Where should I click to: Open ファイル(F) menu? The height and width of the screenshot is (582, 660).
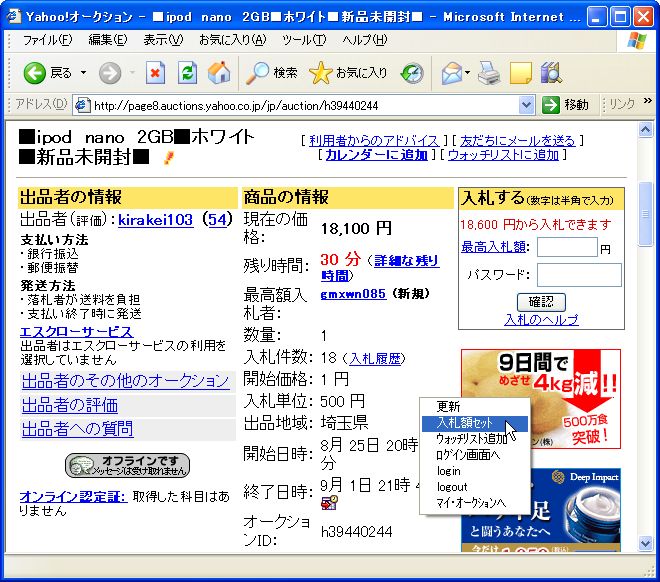(47, 40)
